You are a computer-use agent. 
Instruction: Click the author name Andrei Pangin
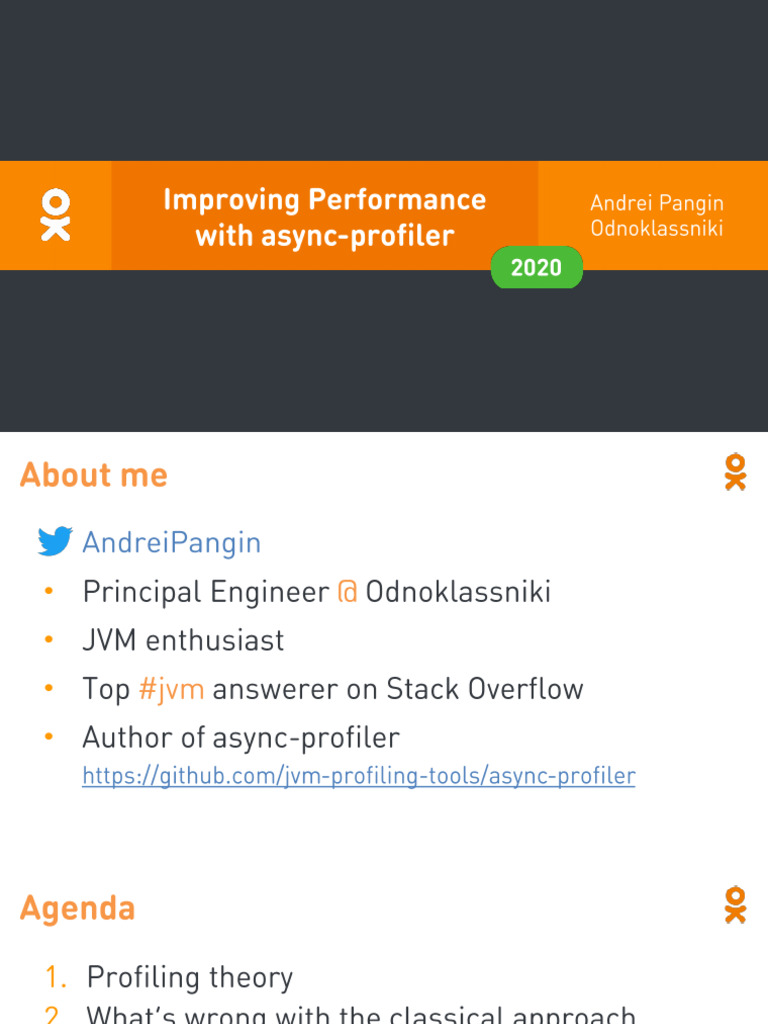point(656,203)
